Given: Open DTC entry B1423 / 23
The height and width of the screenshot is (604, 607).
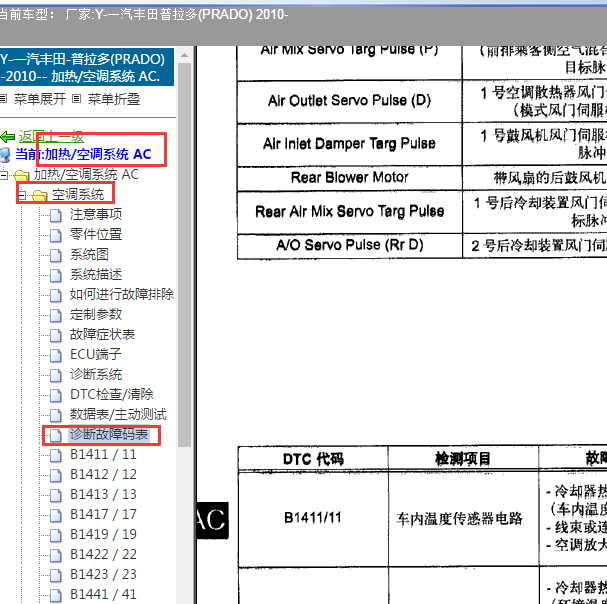Looking at the screenshot, I should tap(103, 575).
